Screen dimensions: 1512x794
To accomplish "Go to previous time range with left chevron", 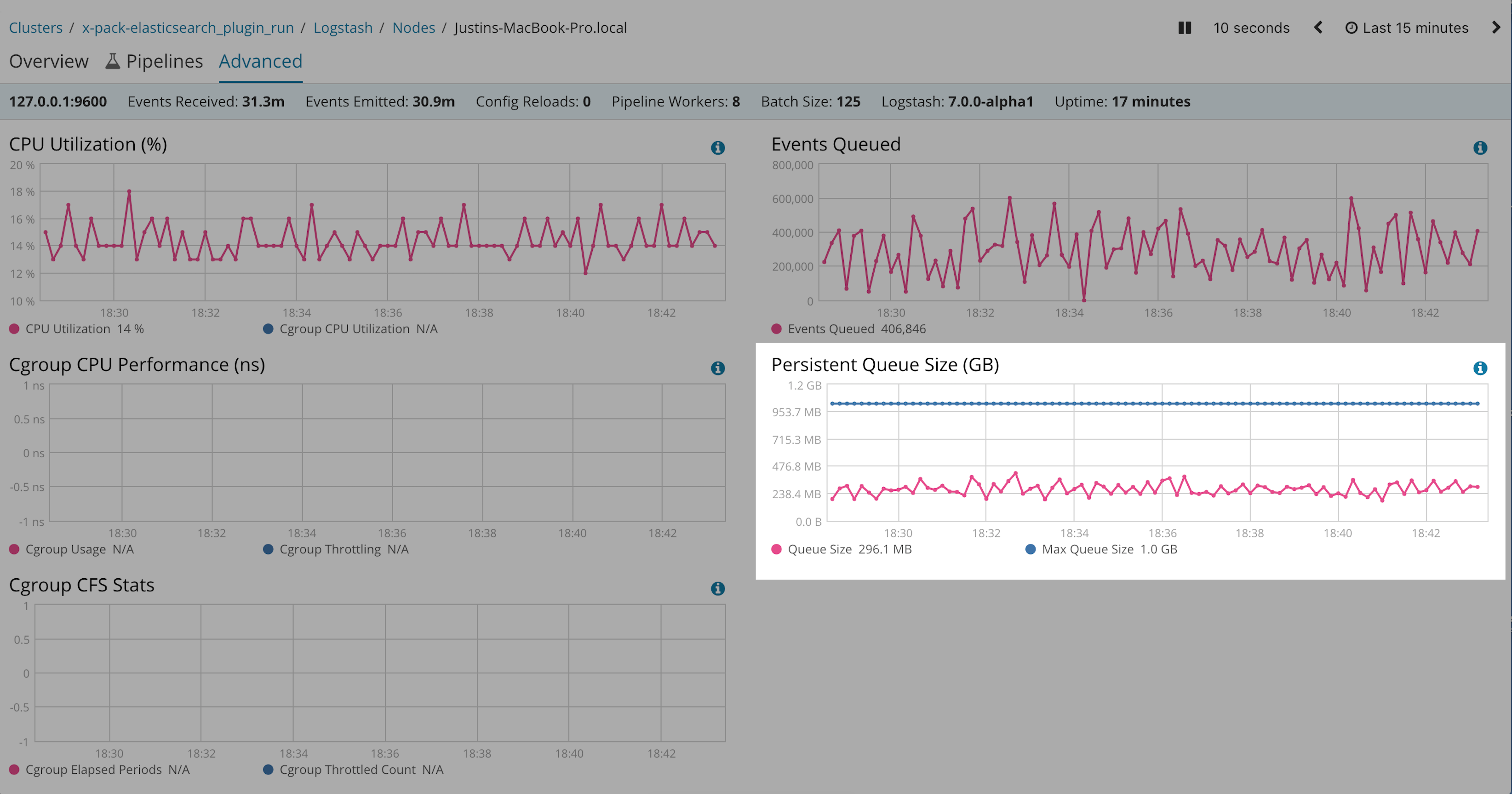I will (1318, 28).
